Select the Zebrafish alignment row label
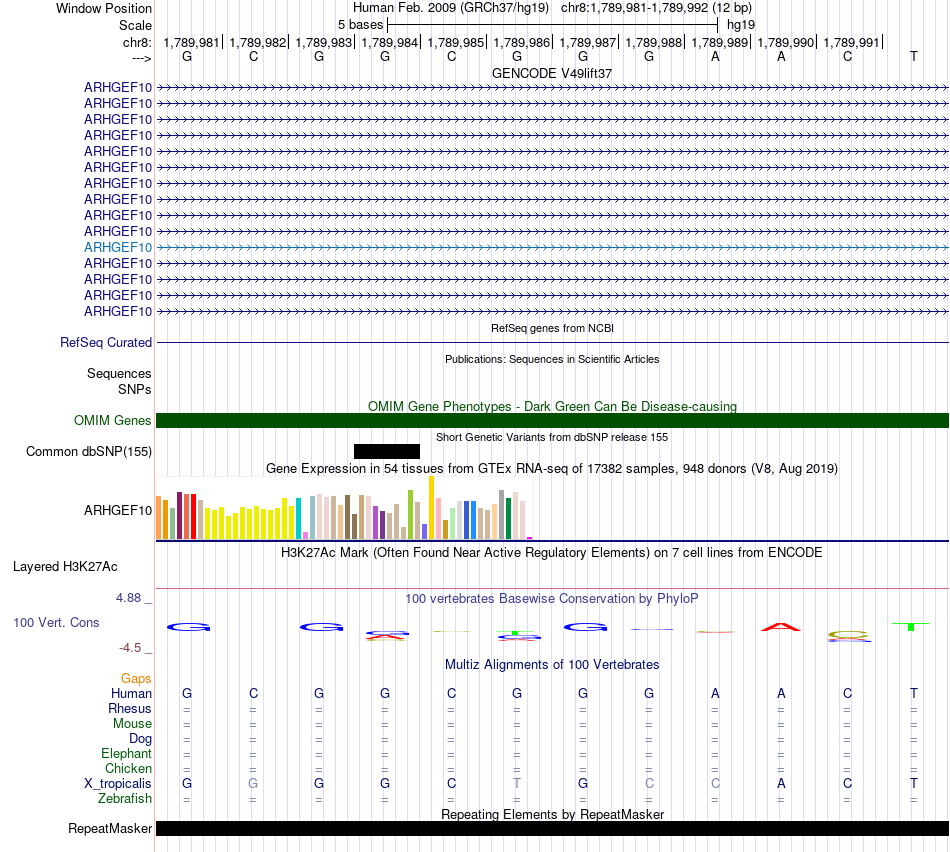 [125, 799]
